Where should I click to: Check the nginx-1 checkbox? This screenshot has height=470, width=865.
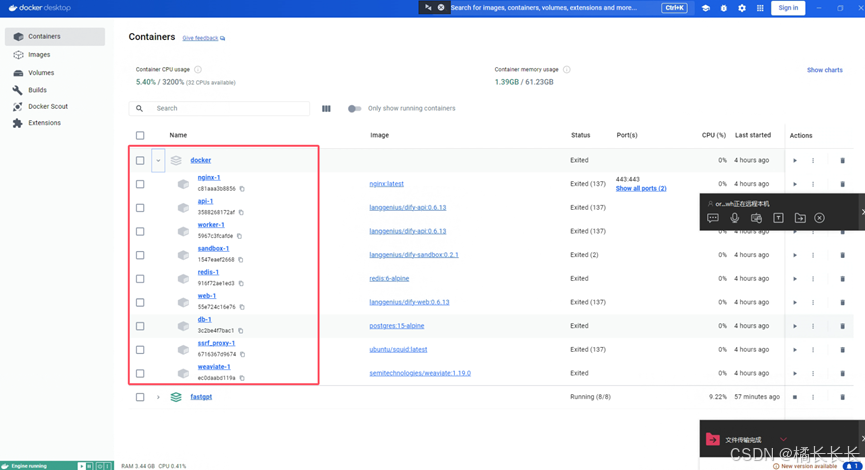tap(140, 184)
